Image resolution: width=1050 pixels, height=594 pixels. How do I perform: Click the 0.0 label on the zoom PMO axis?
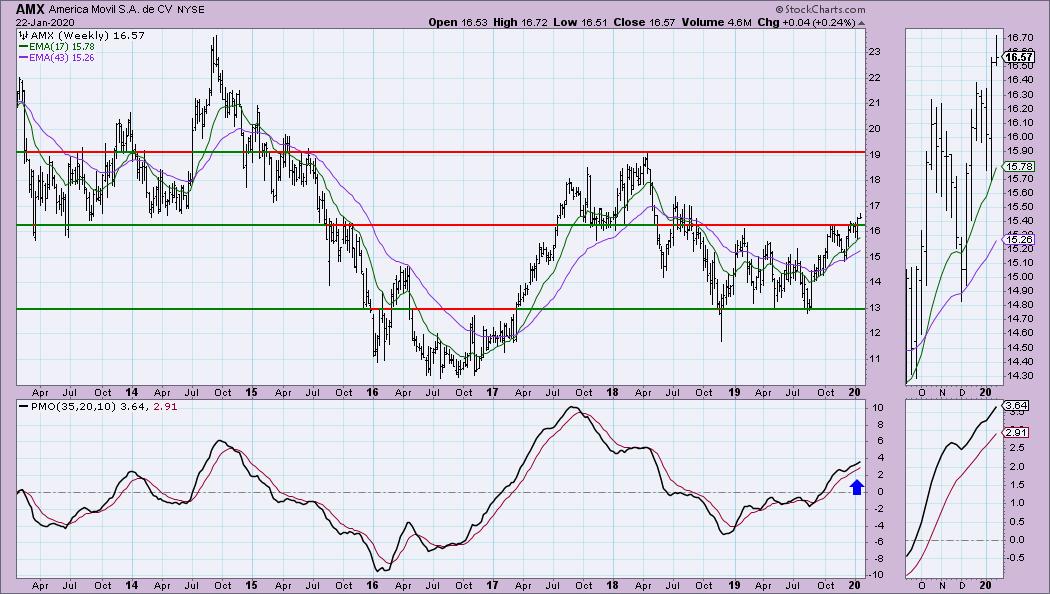pos(1017,540)
